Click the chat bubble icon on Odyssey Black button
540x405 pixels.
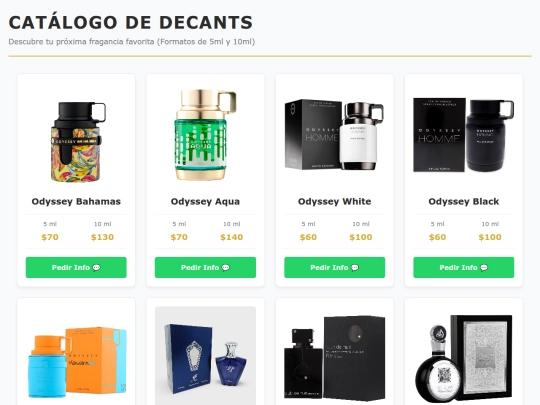tap(484, 268)
